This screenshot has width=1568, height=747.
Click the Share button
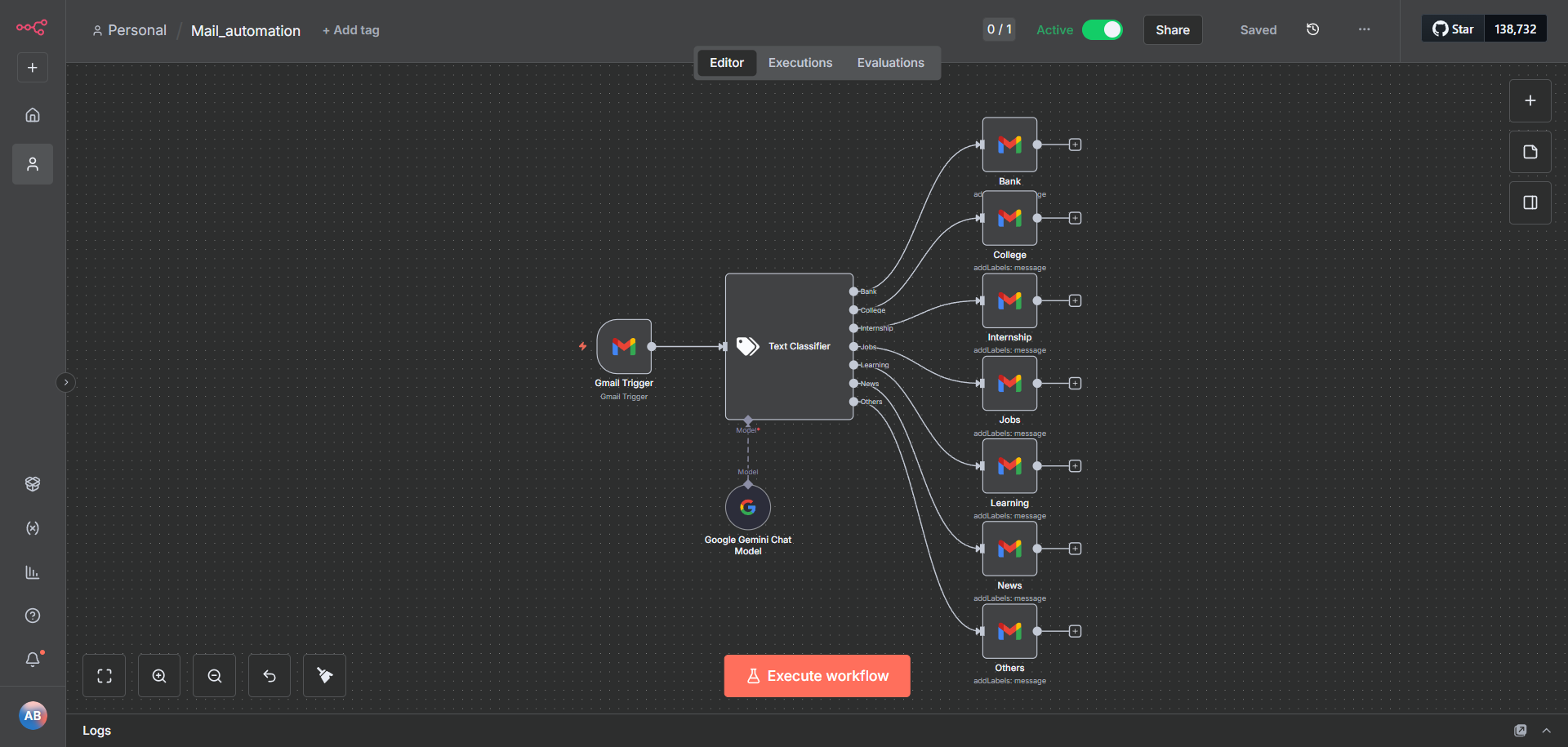1172,30
